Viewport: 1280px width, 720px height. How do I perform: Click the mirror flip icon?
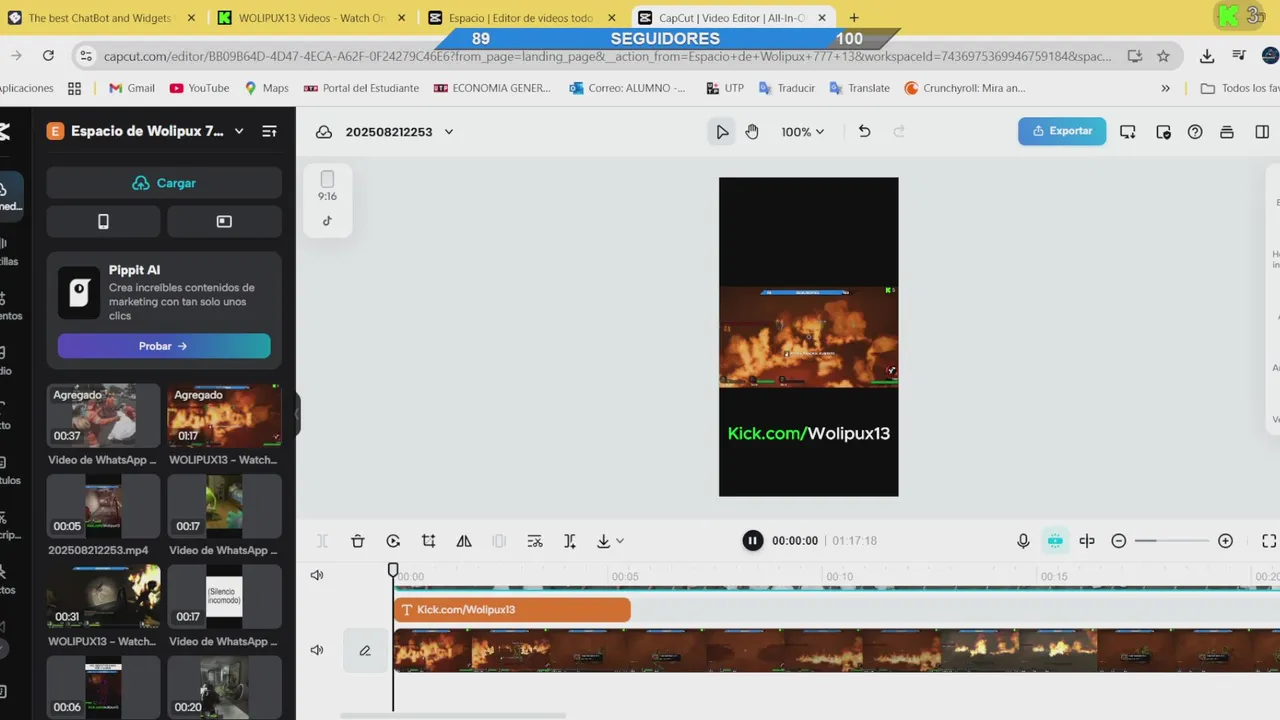(x=464, y=541)
